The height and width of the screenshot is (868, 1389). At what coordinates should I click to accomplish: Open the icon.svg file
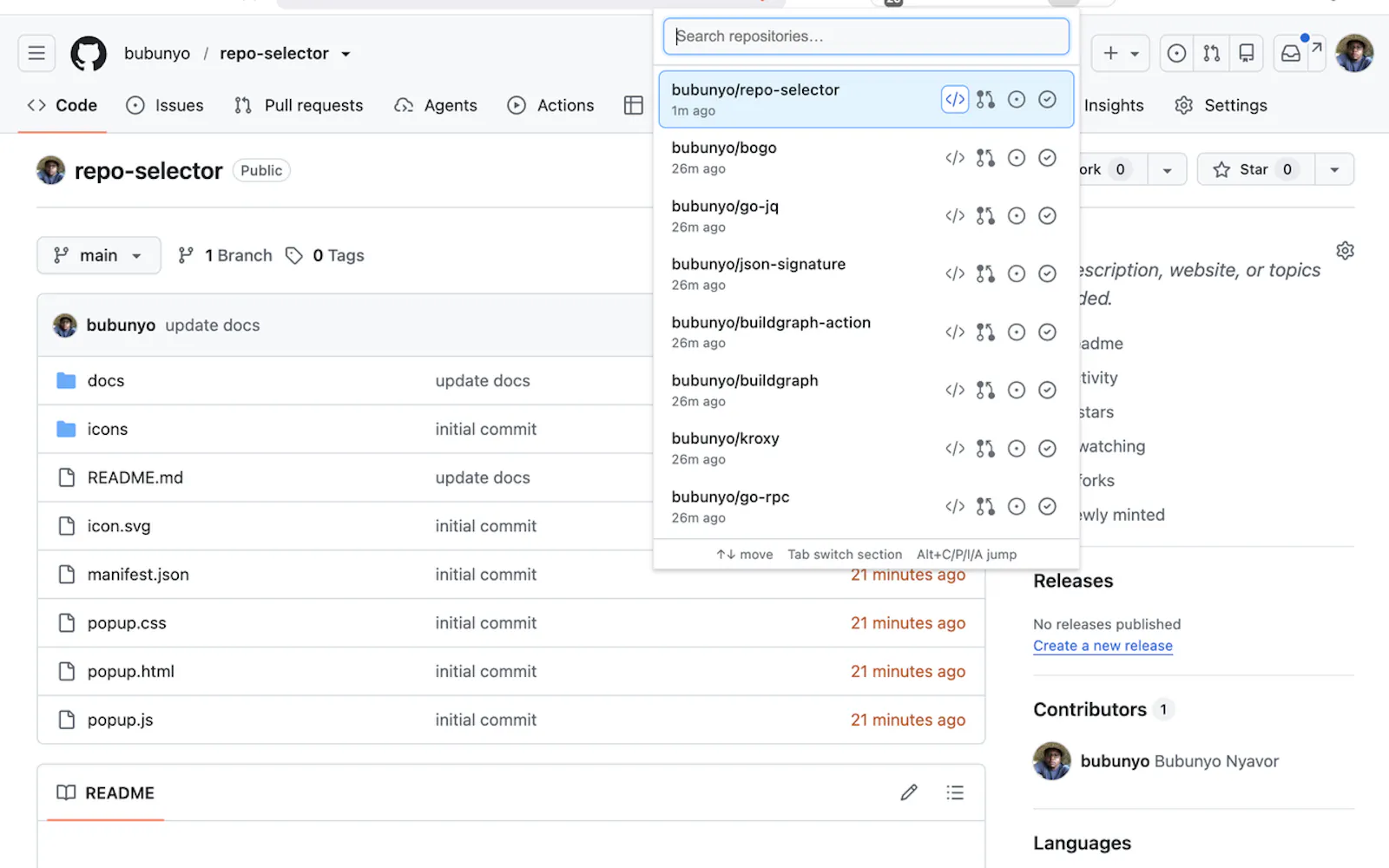click(x=119, y=526)
